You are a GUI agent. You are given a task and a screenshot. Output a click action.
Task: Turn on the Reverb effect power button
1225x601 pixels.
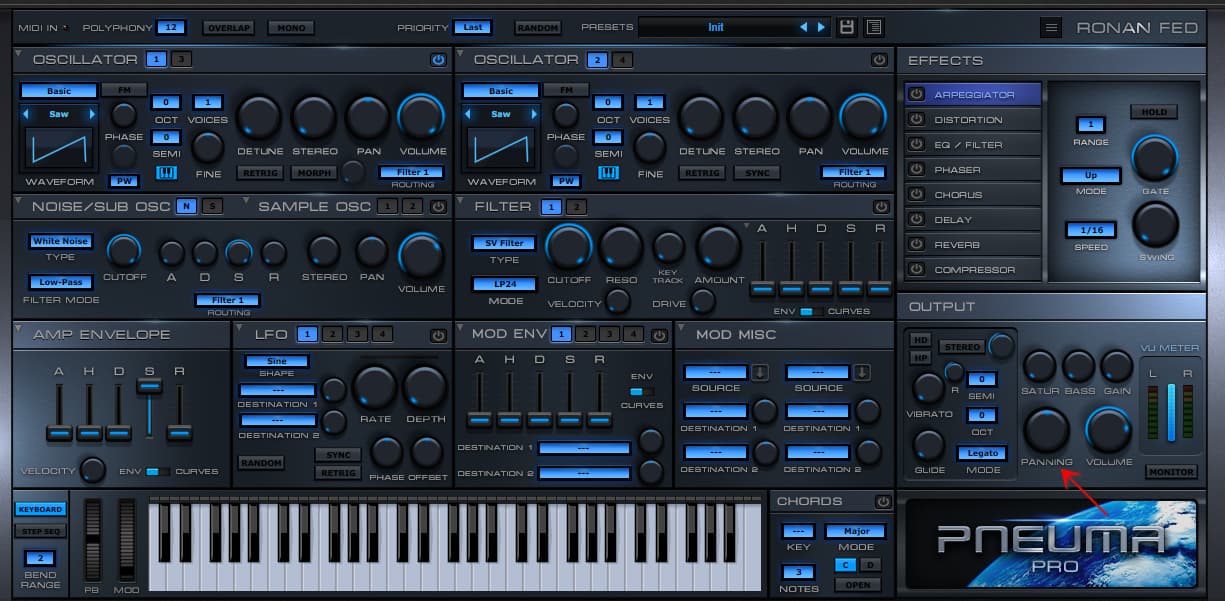(x=916, y=245)
